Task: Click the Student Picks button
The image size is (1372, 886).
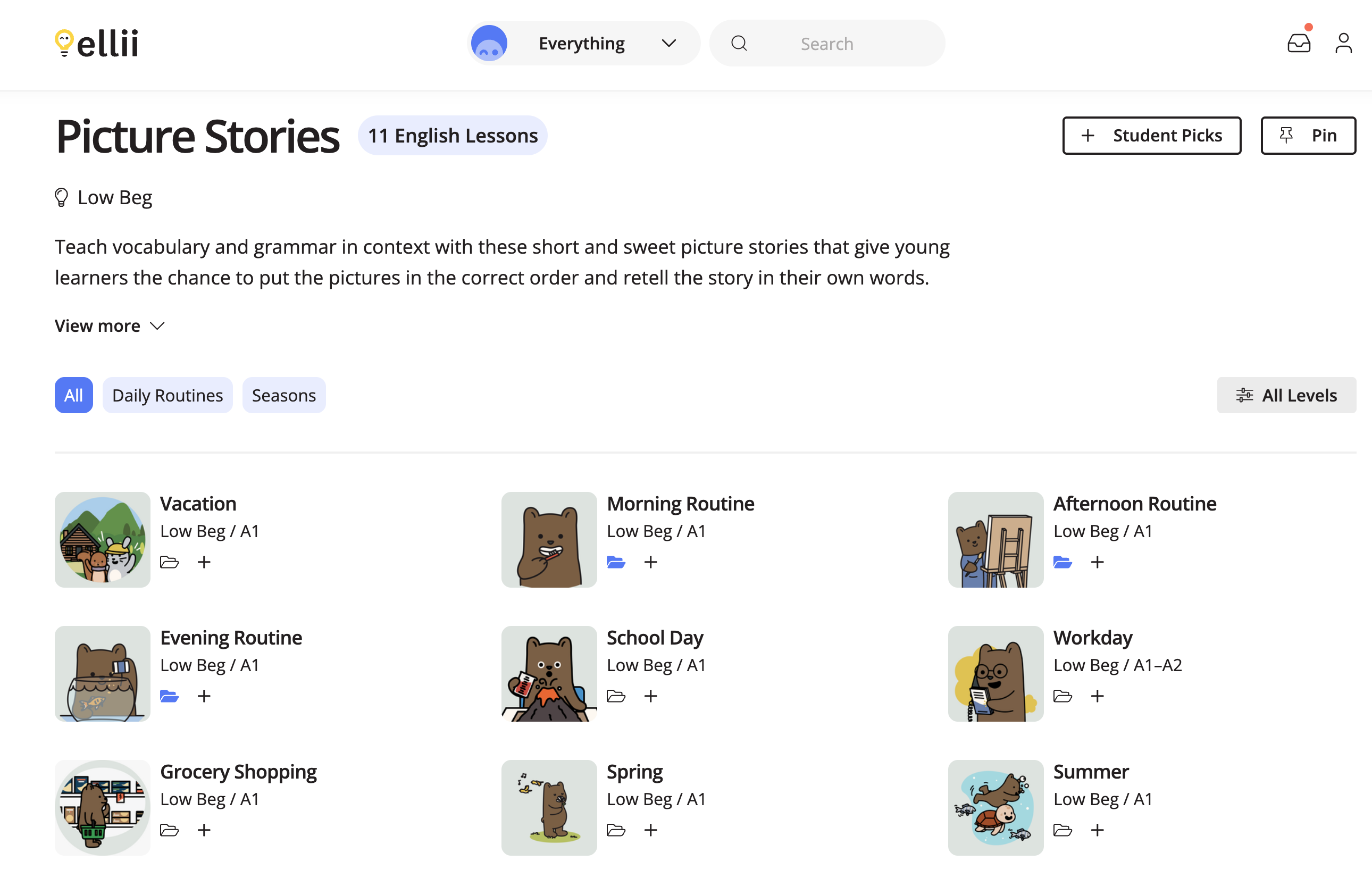Action: pyautogui.click(x=1152, y=135)
